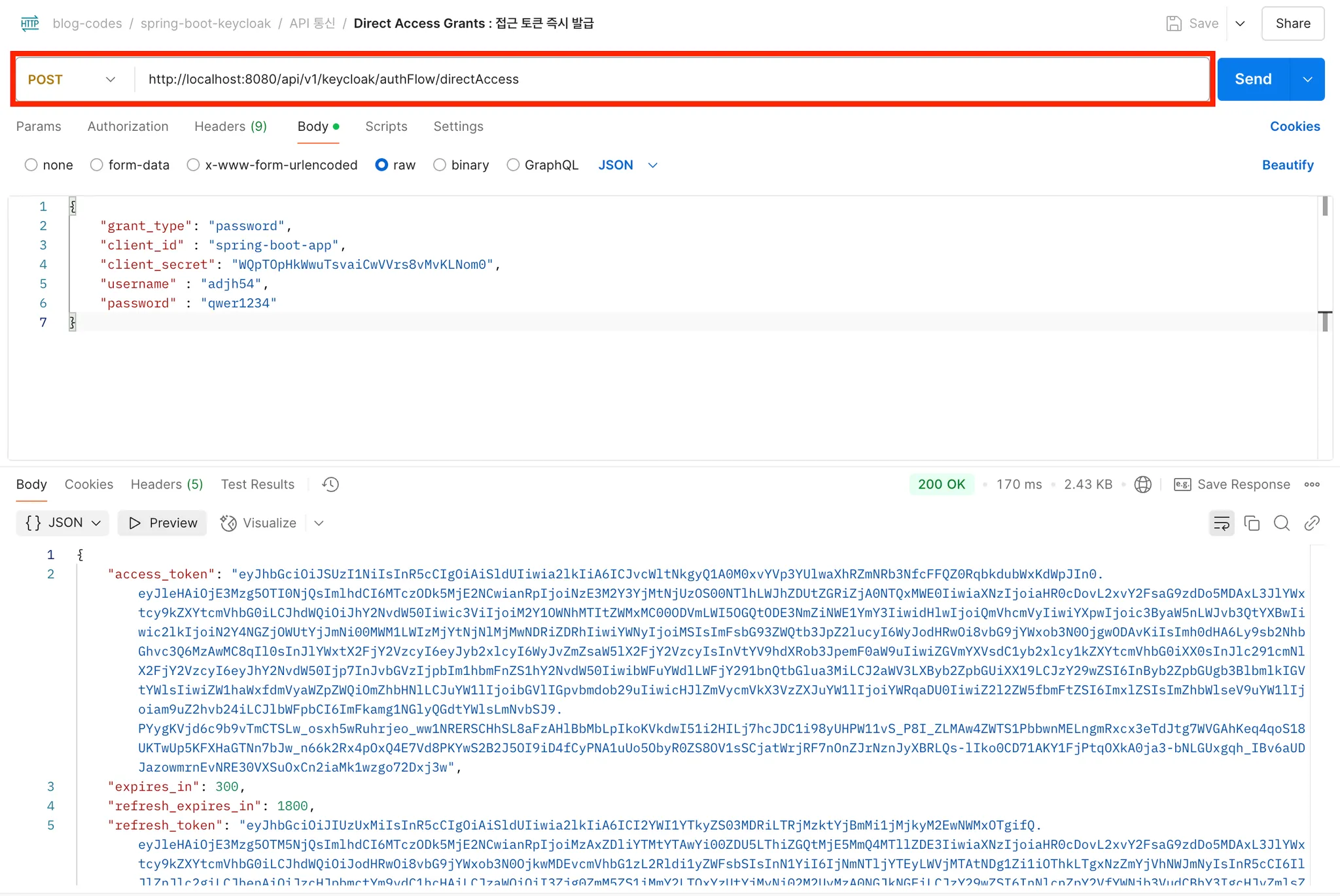Open the response Headers (5) tab

[166, 485]
